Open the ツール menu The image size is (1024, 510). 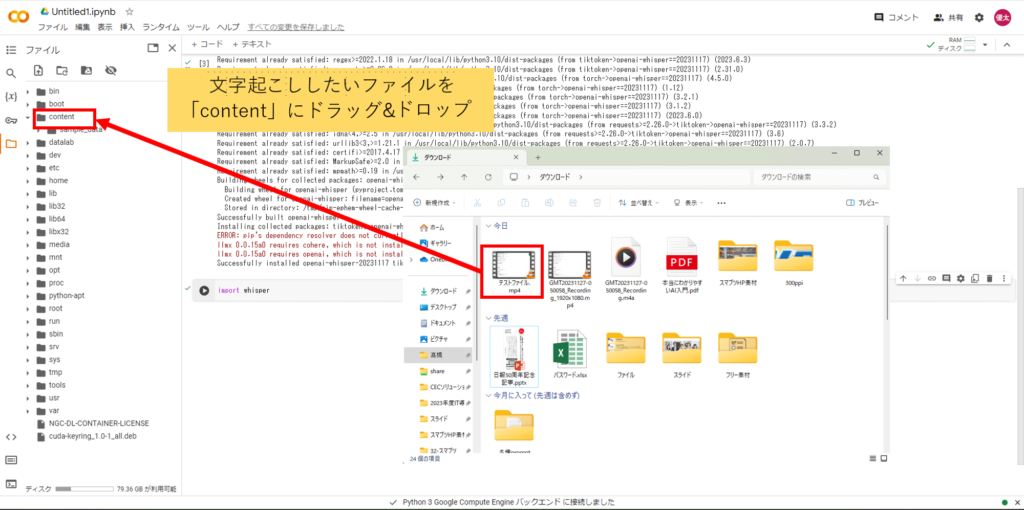click(x=198, y=27)
